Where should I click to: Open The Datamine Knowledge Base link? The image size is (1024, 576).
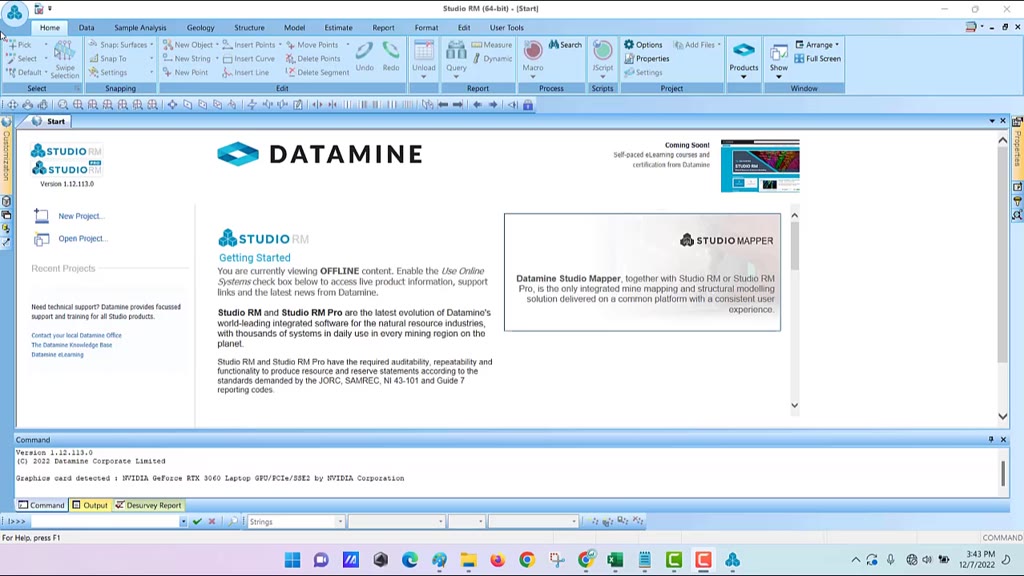72,345
